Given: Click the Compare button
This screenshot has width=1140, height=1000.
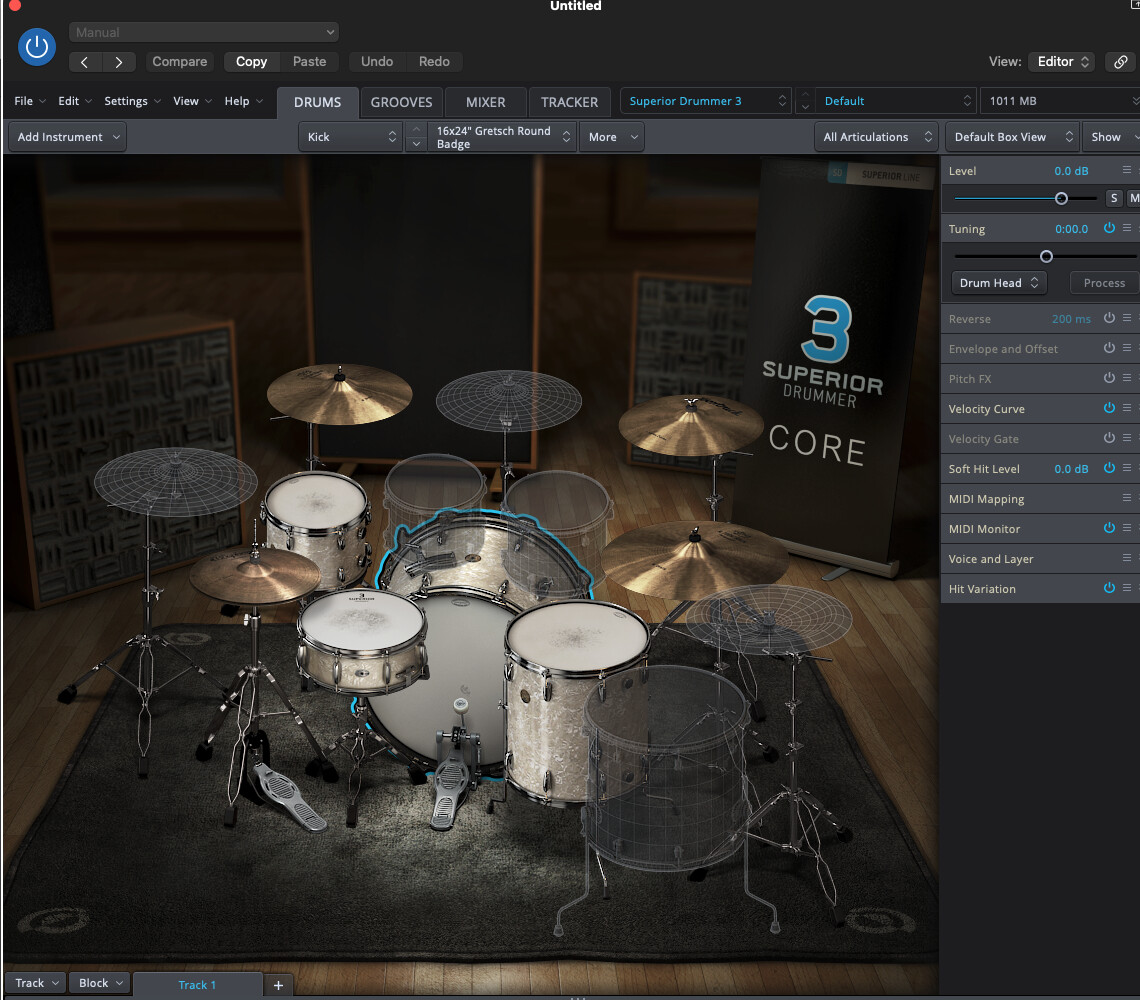Looking at the screenshot, I should (180, 62).
